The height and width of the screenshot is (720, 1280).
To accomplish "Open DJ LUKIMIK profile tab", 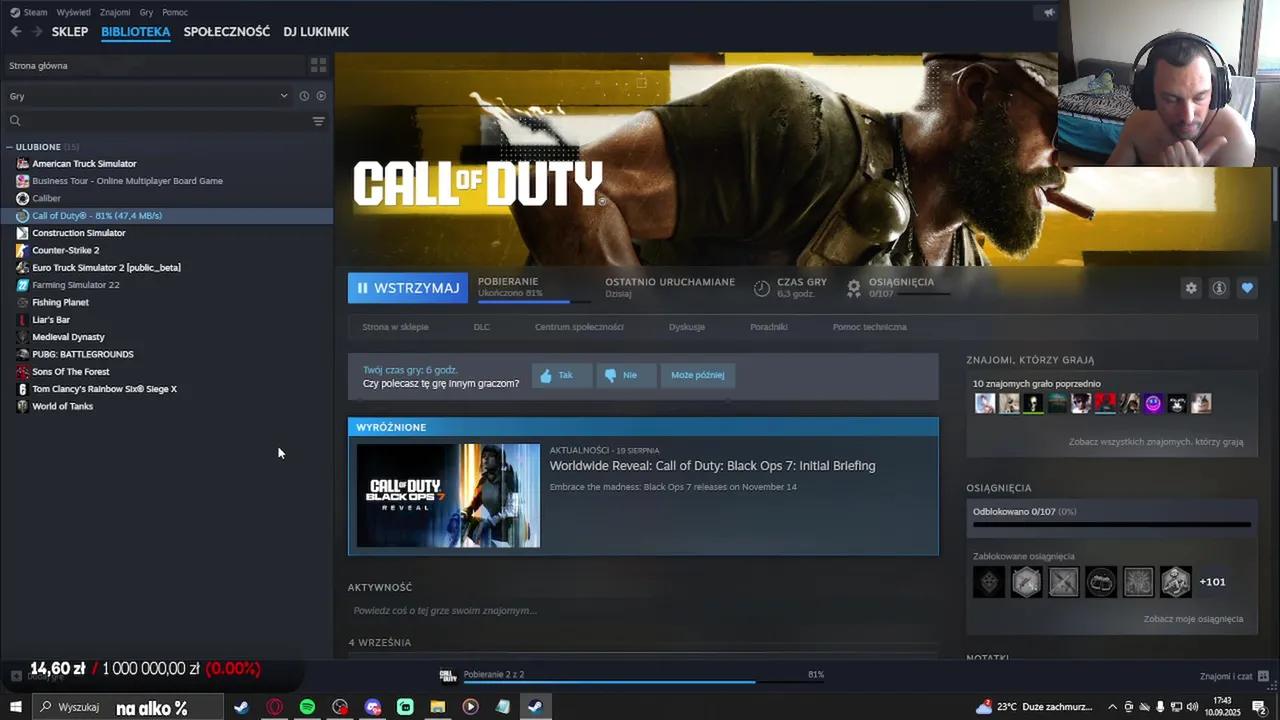I will tap(316, 32).
